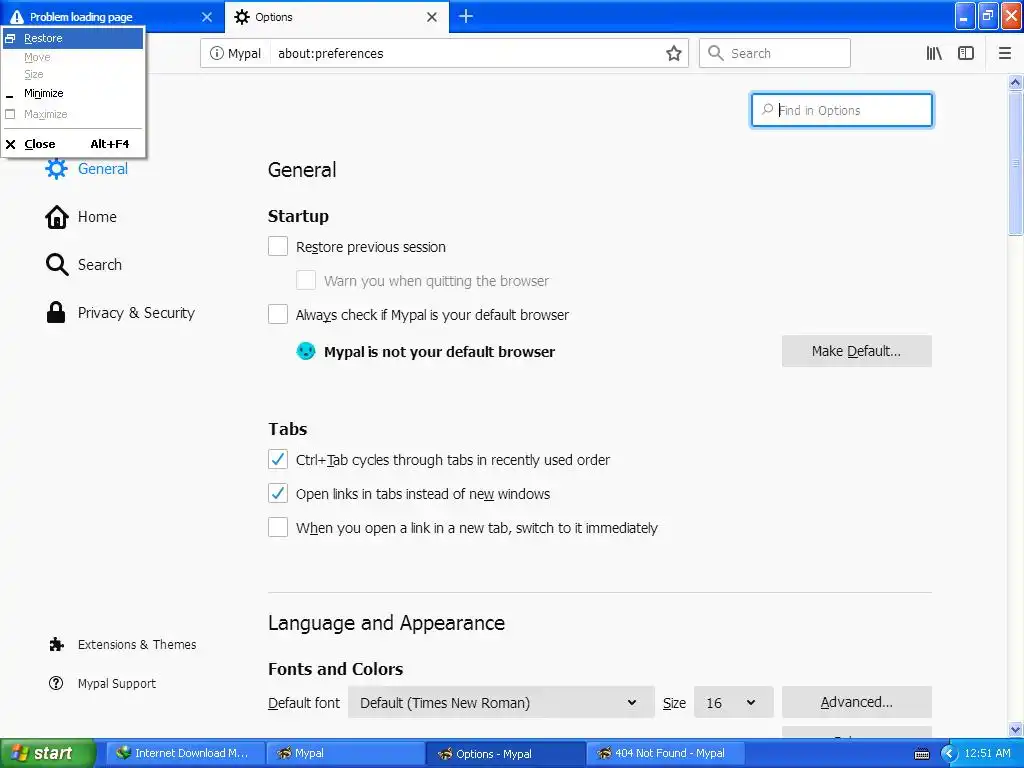1024x768 pixels.
Task: Click the Search magnifier icon in sidebar
Action: point(57,264)
